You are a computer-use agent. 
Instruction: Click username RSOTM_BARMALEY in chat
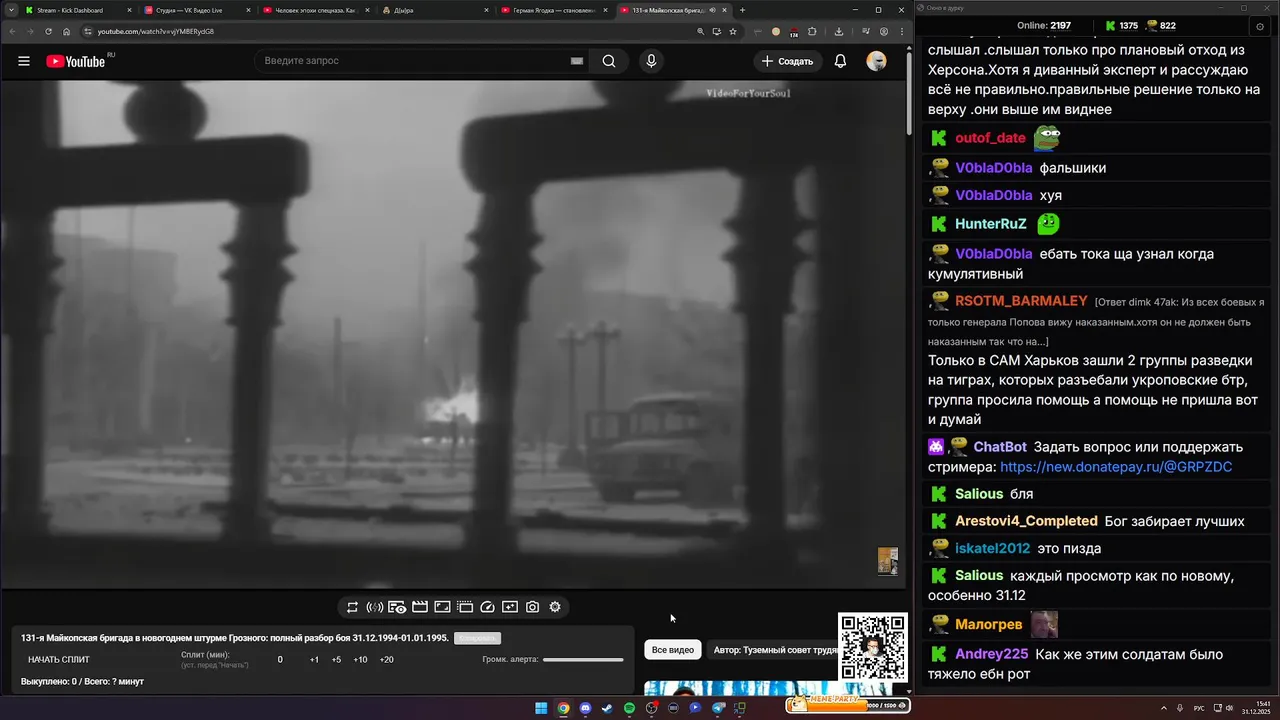[x=1021, y=301]
